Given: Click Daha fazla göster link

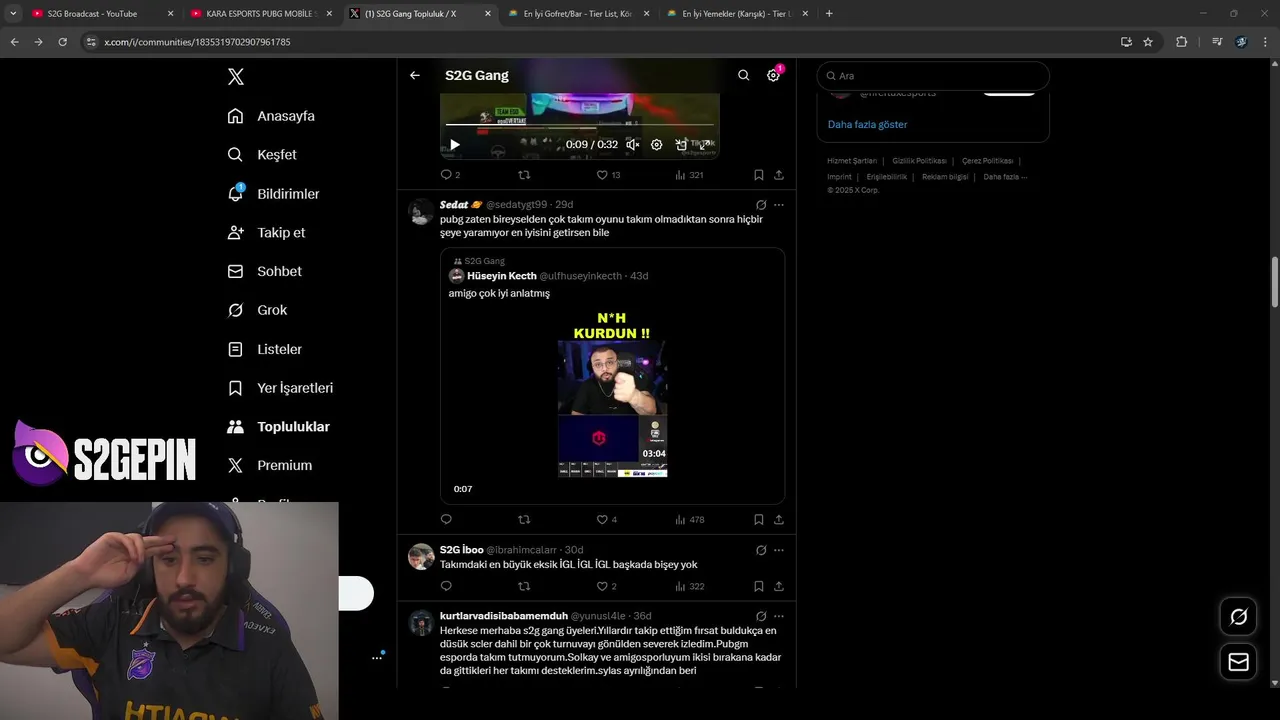Looking at the screenshot, I should [867, 125].
